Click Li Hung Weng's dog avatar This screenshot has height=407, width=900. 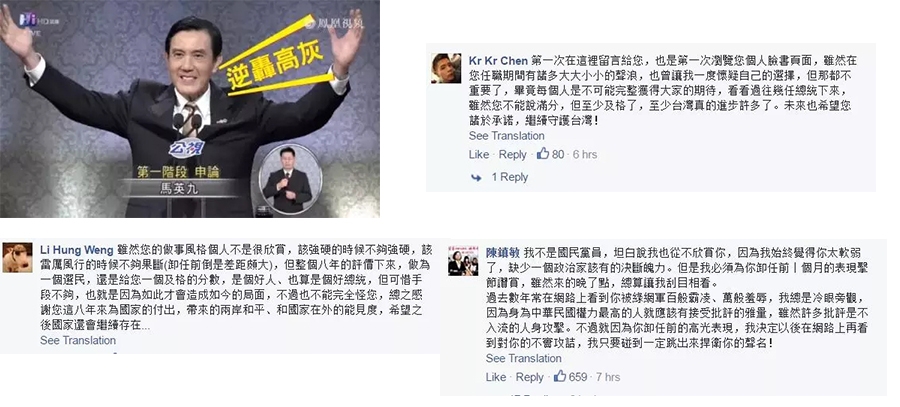(x=17, y=257)
